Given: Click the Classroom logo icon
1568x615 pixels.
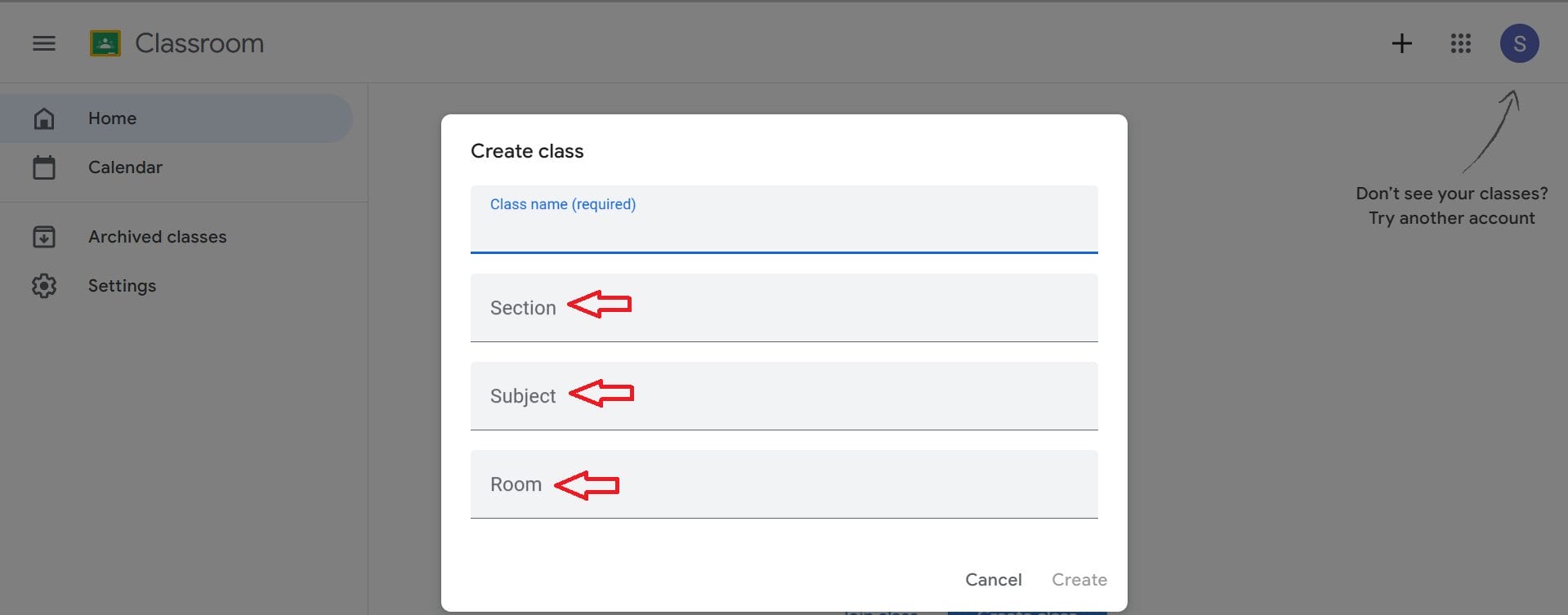Looking at the screenshot, I should (x=103, y=43).
